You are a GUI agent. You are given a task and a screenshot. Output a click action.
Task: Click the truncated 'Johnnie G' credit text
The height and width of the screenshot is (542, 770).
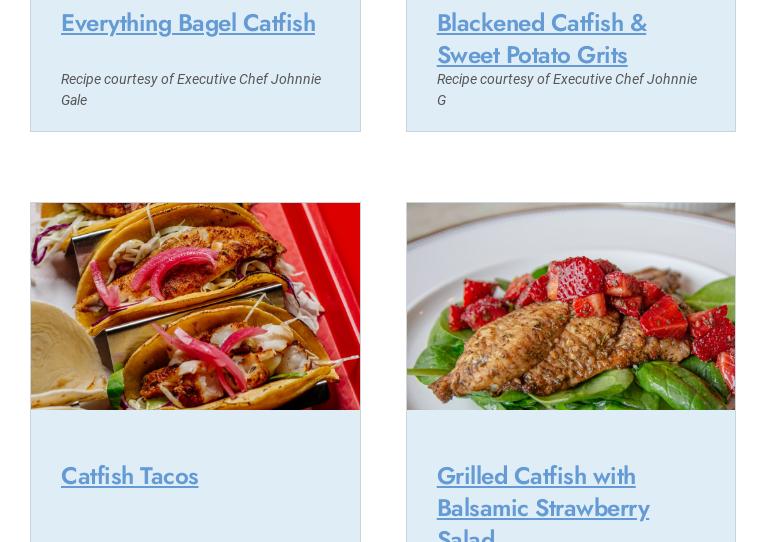567,89
